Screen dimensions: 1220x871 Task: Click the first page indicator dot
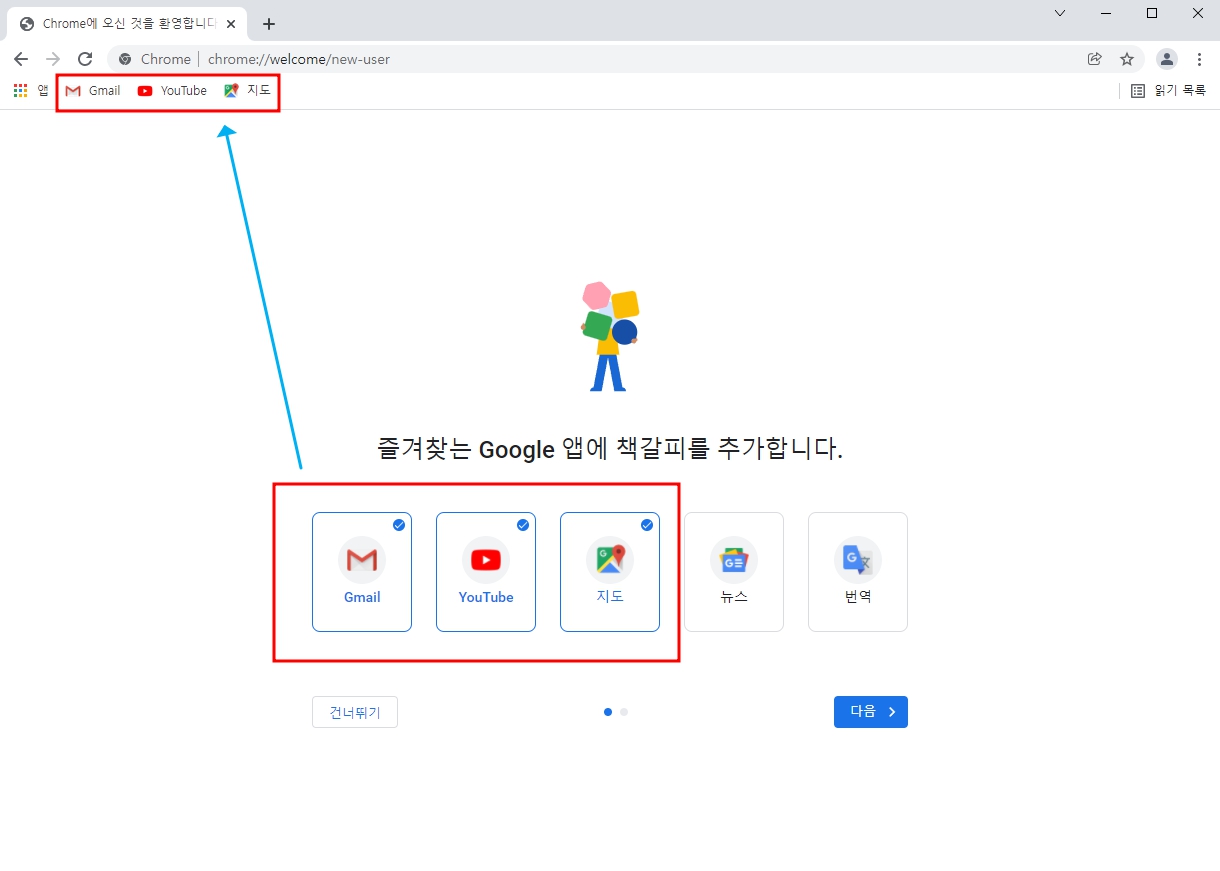pyautogui.click(x=608, y=712)
